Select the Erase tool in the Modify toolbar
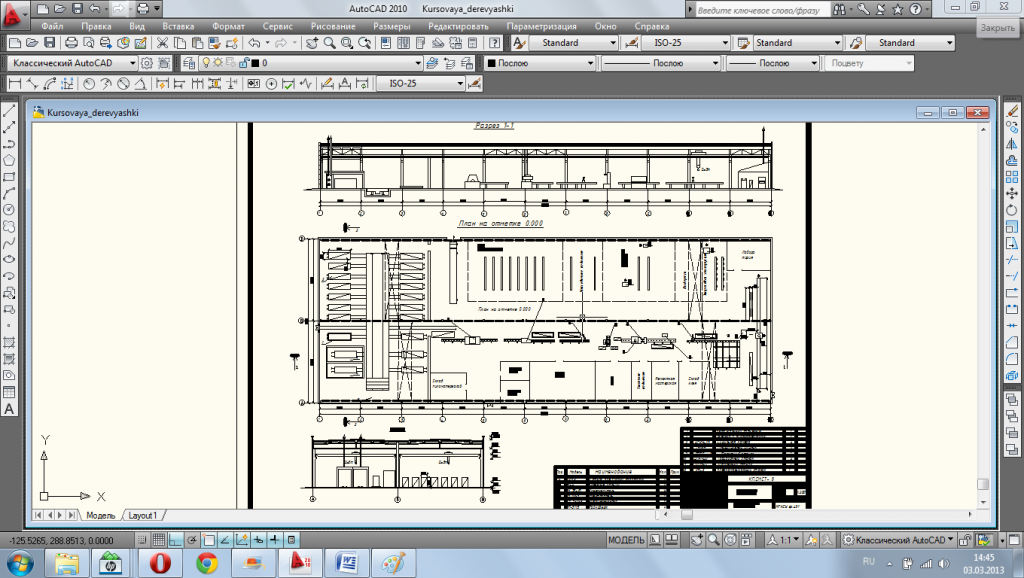This screenshot has height=578, width=1024. (1012, 111)
